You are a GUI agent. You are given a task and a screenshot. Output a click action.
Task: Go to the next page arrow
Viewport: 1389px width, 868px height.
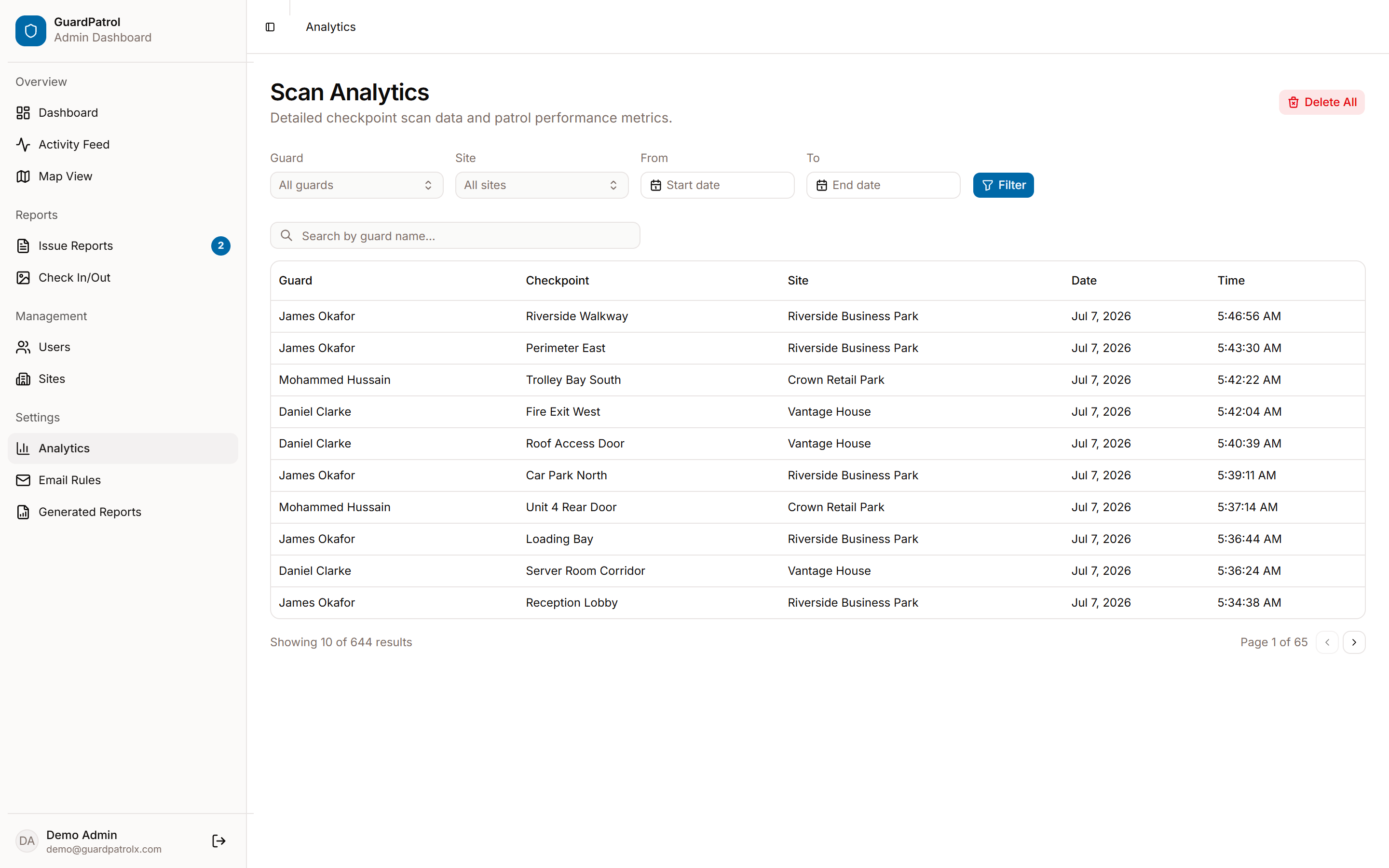1354,642
